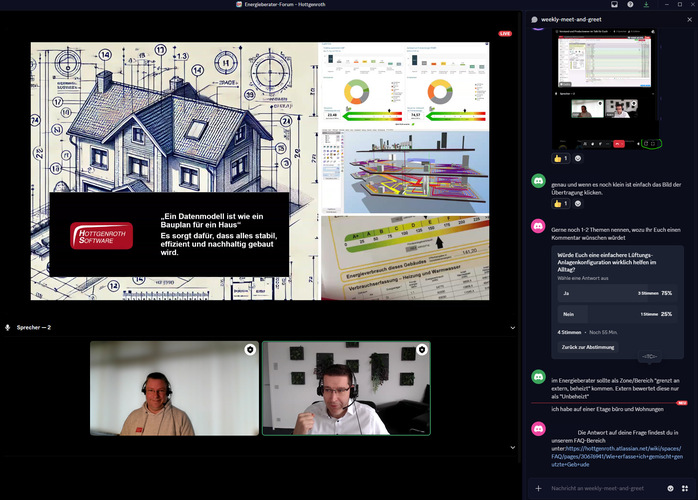Click the badge icon on right speaker video

click(x=422, y=350)
